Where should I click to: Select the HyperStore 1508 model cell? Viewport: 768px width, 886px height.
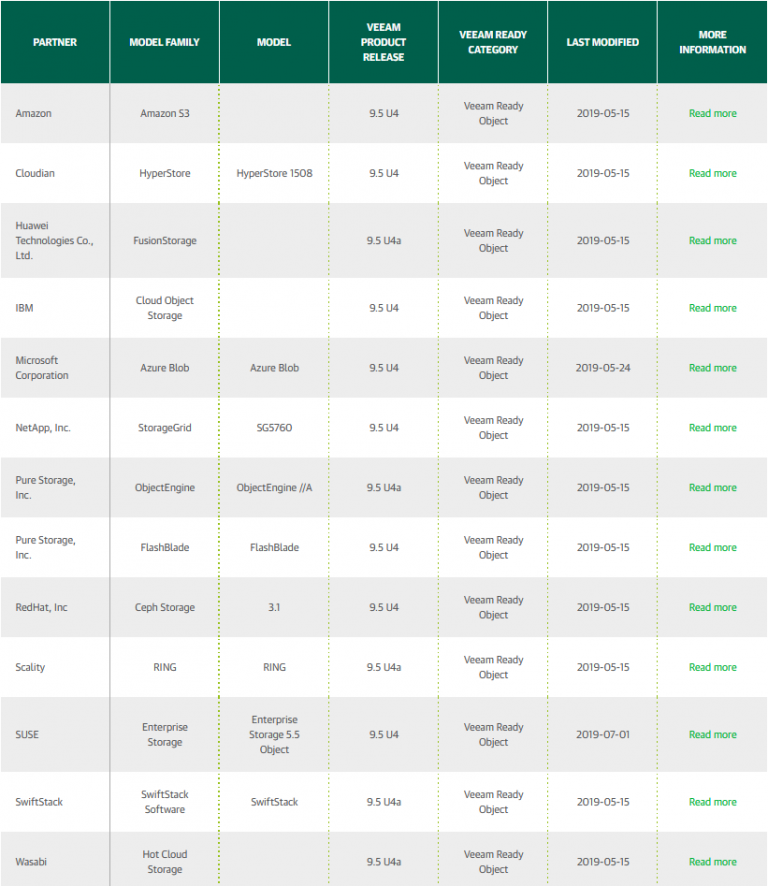(274, 173)
